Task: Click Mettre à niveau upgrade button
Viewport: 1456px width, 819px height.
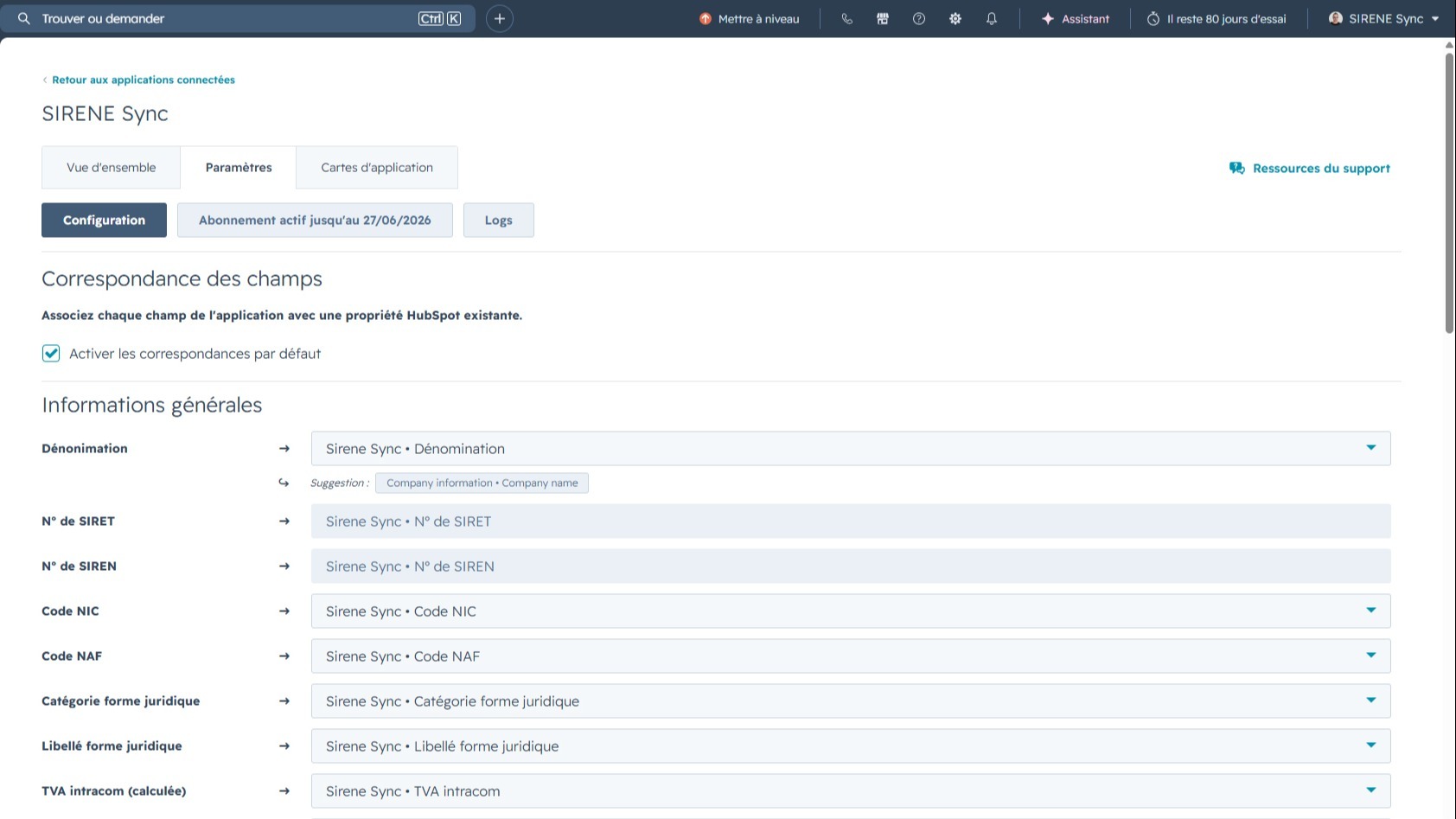Action: click(x=750, y=18)
